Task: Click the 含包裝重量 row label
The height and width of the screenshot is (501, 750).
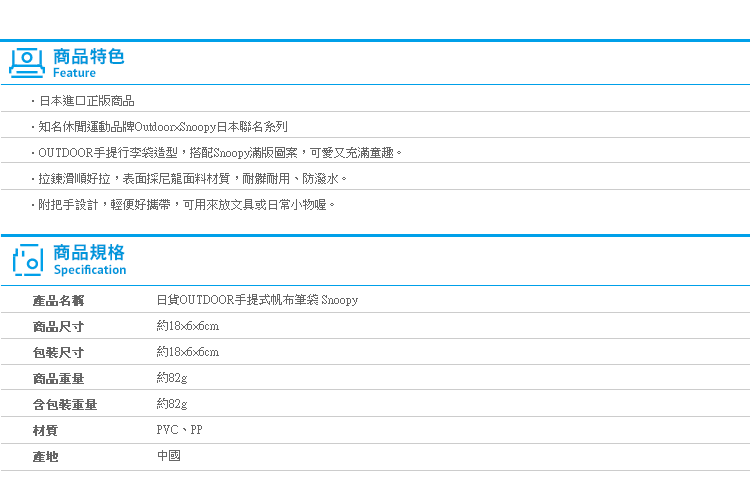Action: (x=65, y=405)
